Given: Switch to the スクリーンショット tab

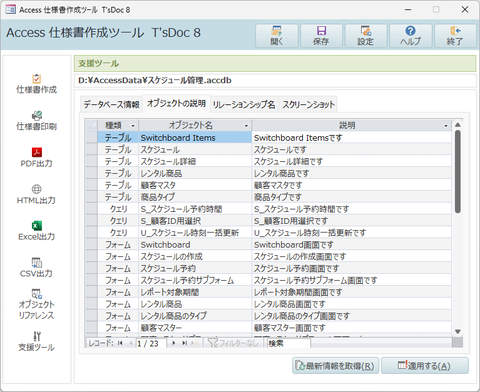Looking at the screenshot, I should click(309, 105).
